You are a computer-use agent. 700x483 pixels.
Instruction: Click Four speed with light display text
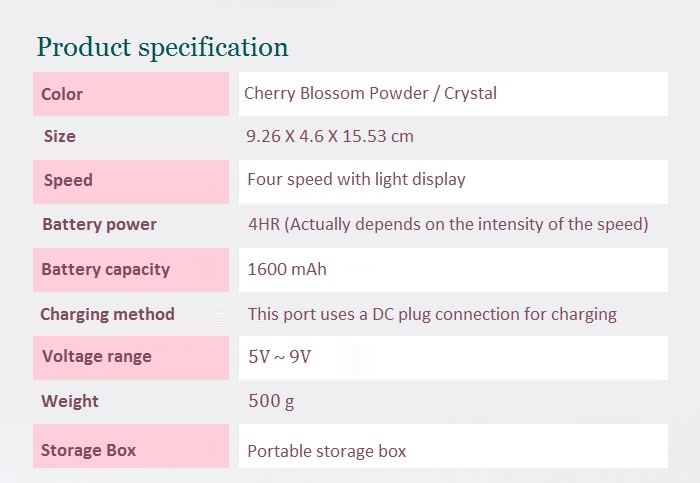pos(356,179)
